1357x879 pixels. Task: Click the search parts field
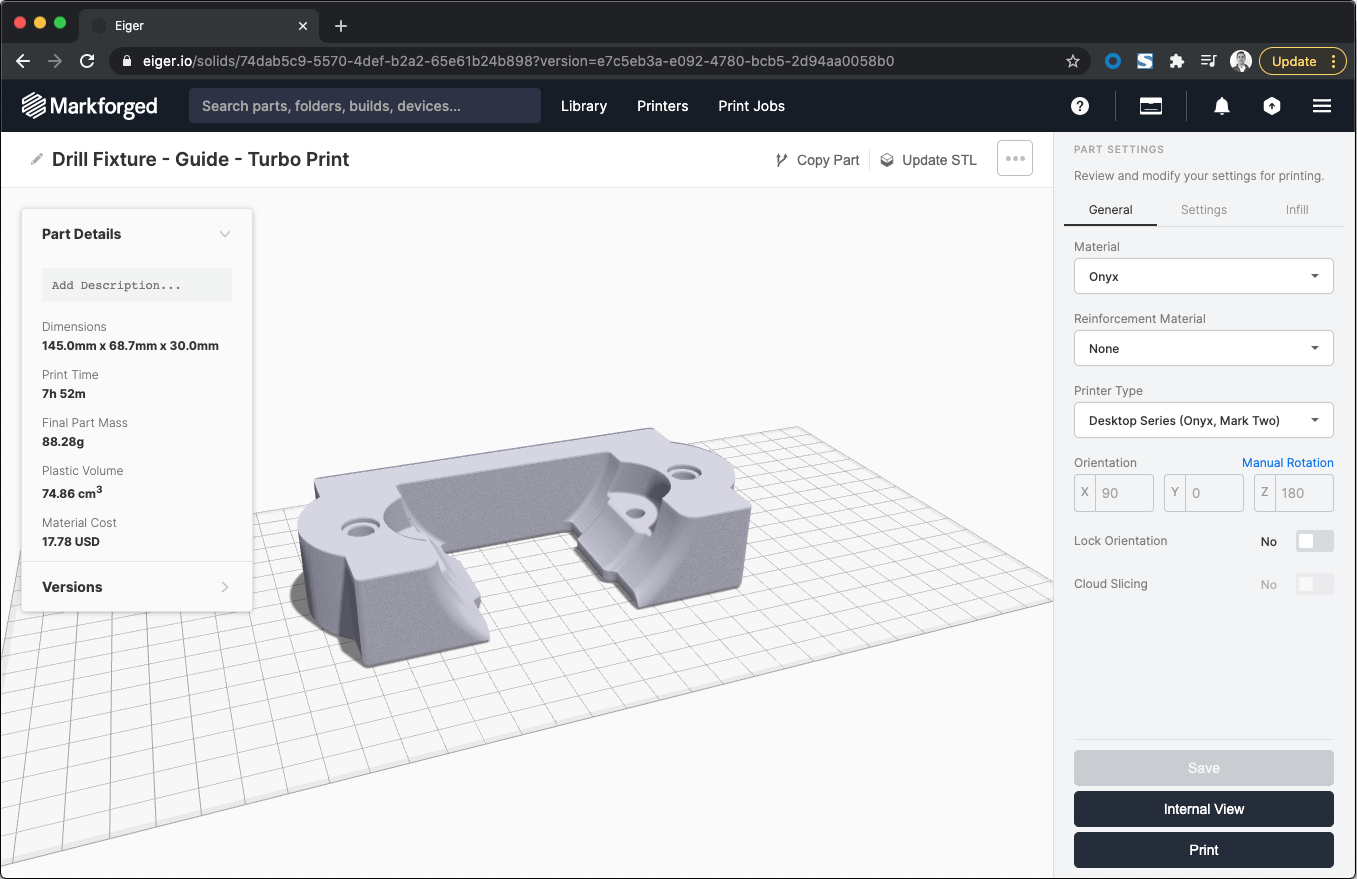(x=365, y=106)
